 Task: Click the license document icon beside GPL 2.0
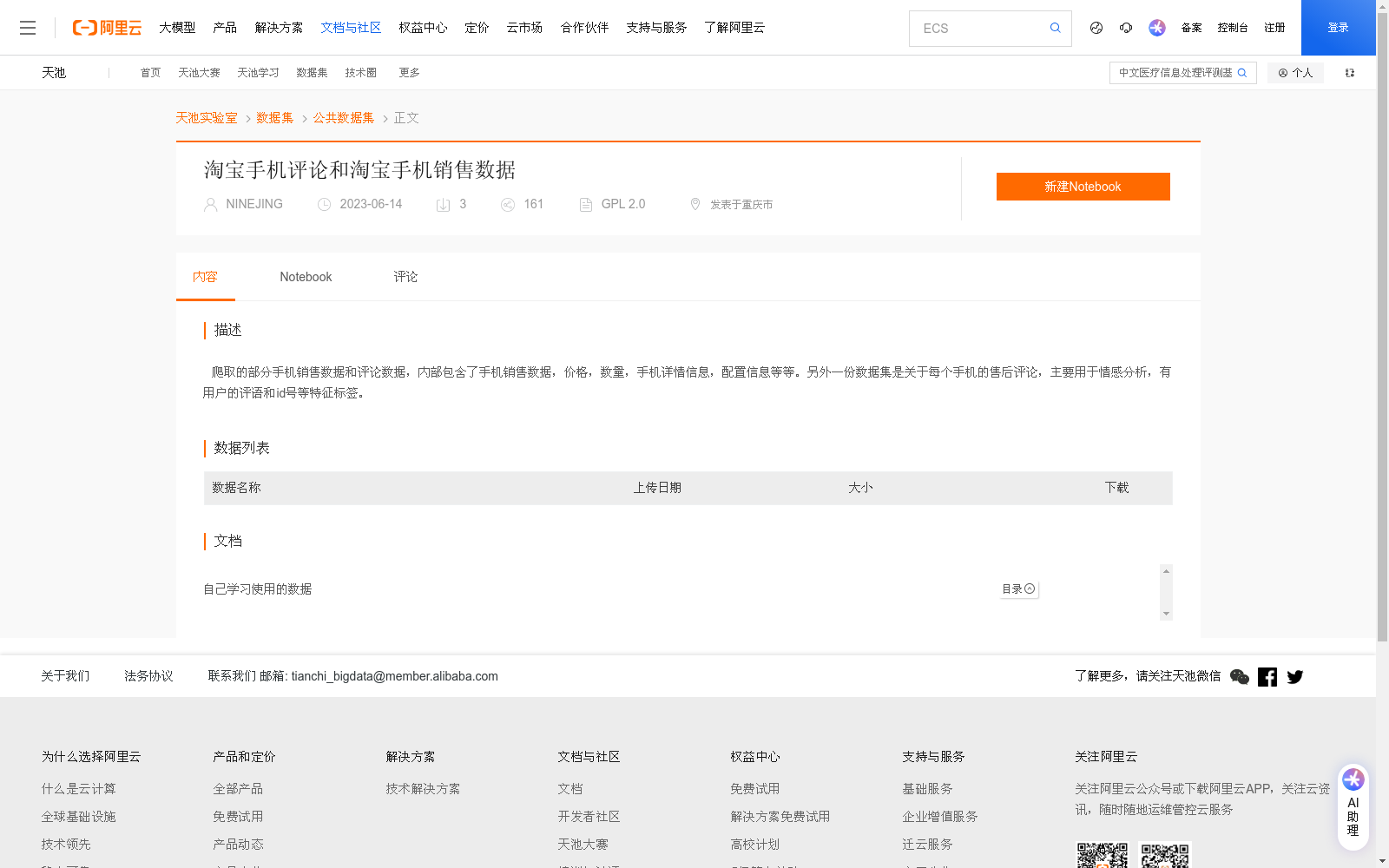point(586,205)
